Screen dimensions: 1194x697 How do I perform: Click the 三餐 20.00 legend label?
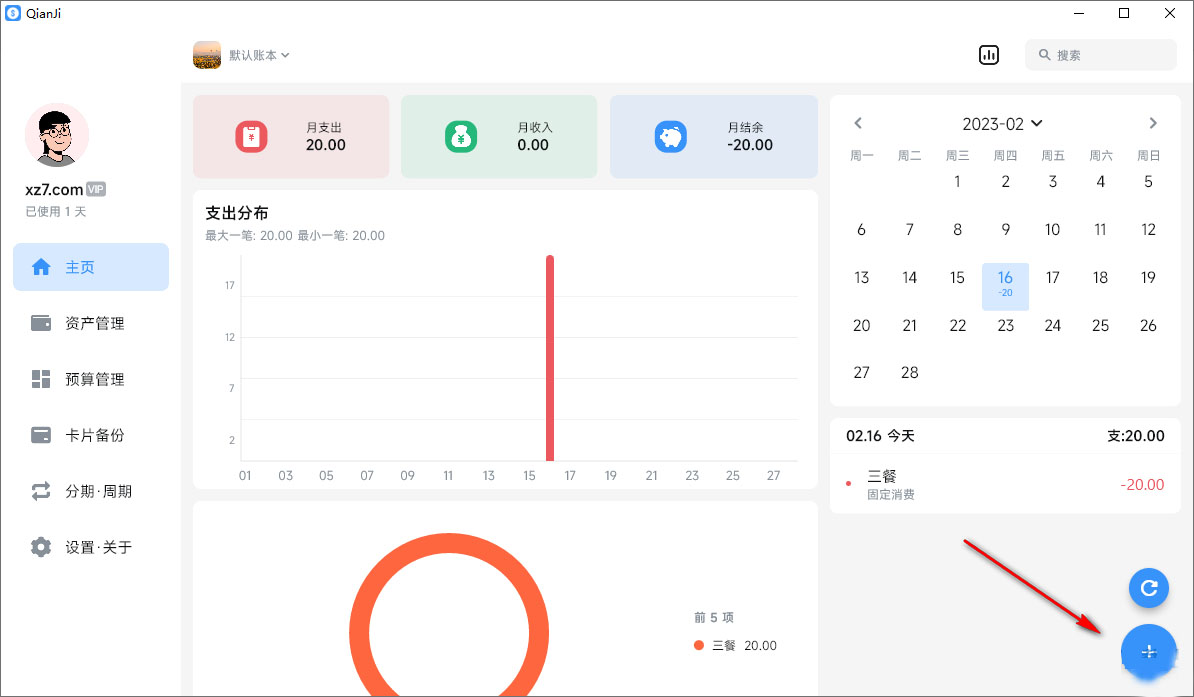click(x=744, y=645)
